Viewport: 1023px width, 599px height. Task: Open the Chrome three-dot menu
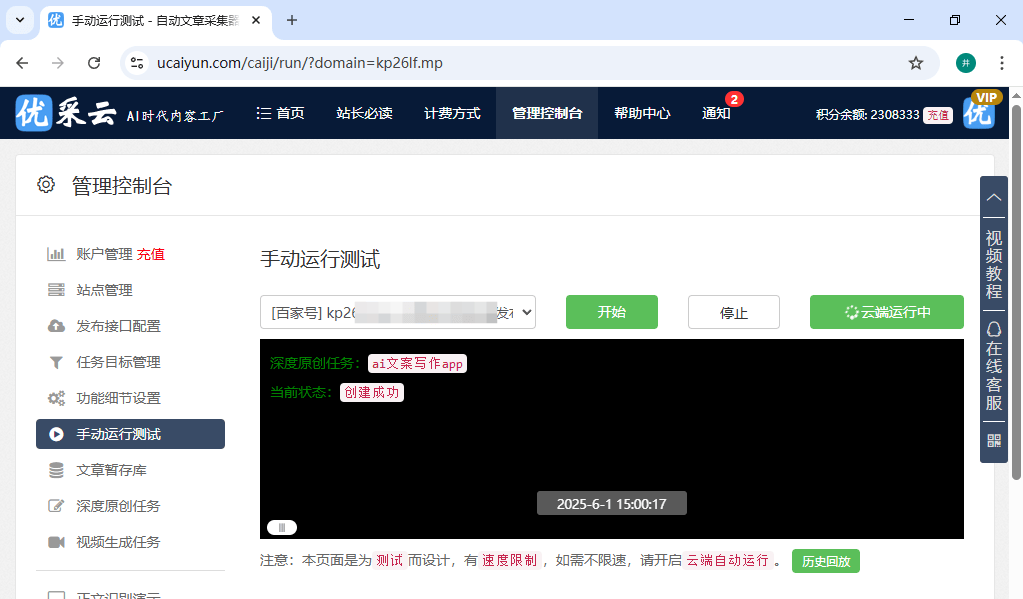(x=1001, y=62)
